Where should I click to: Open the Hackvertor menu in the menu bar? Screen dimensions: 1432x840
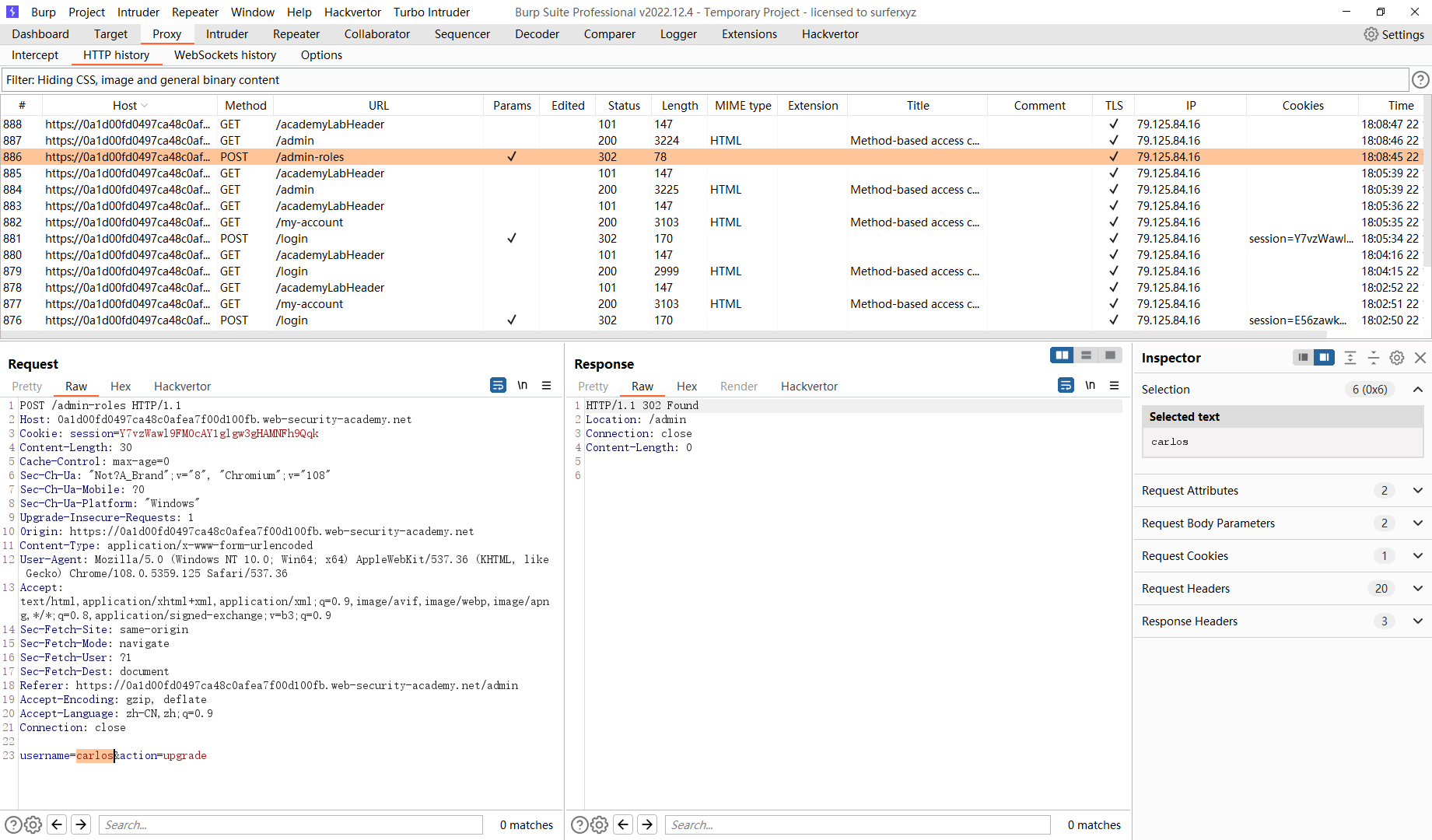(352, 12)
